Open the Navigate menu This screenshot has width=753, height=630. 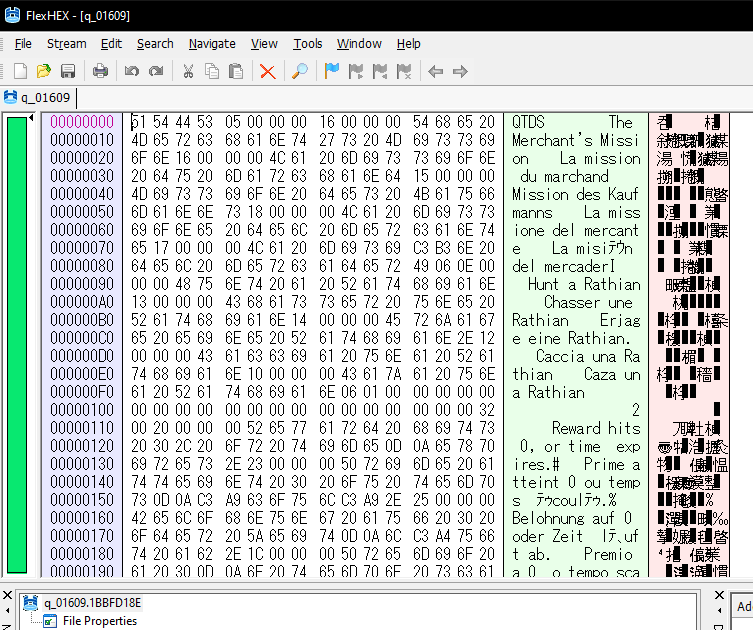pos(212,44)
